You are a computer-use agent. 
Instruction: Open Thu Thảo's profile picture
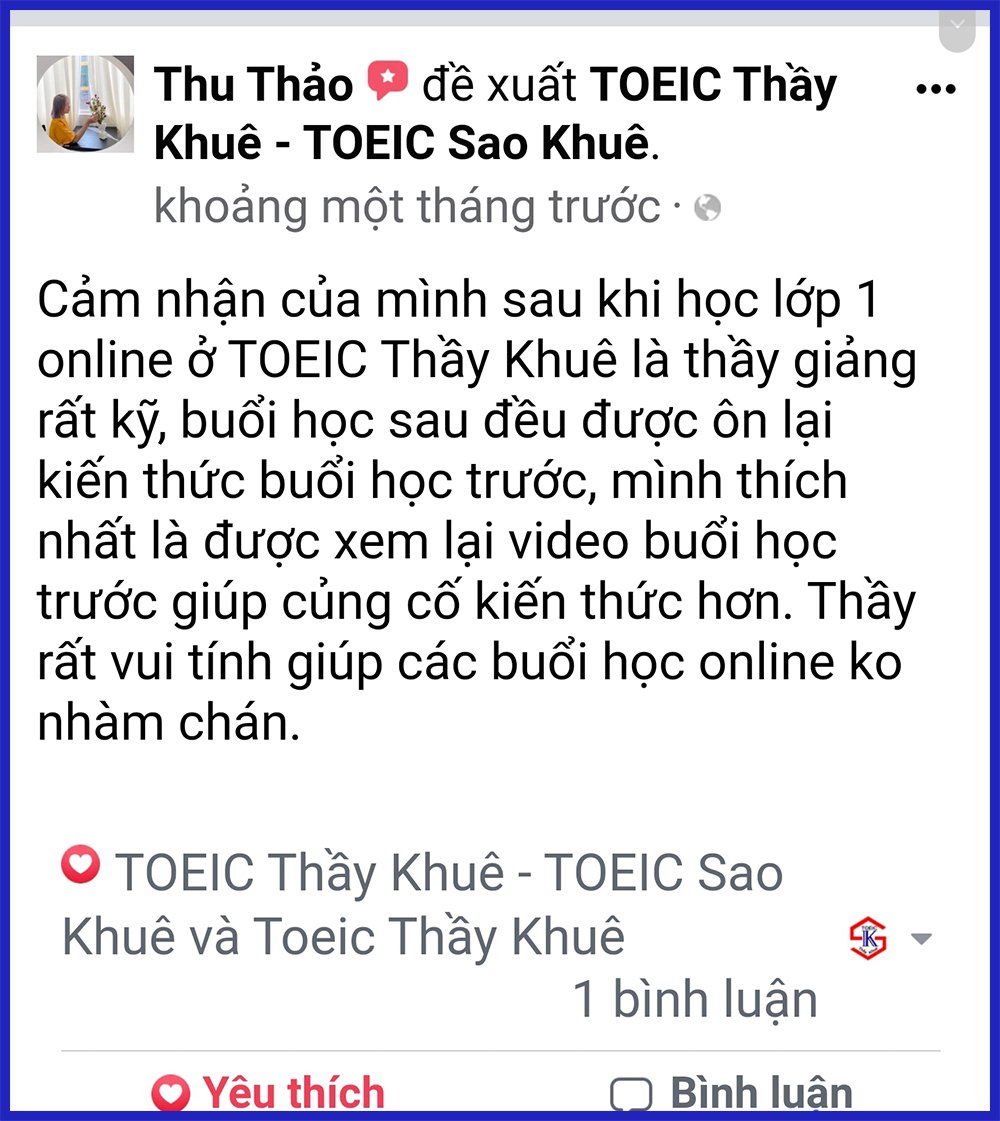85,104
